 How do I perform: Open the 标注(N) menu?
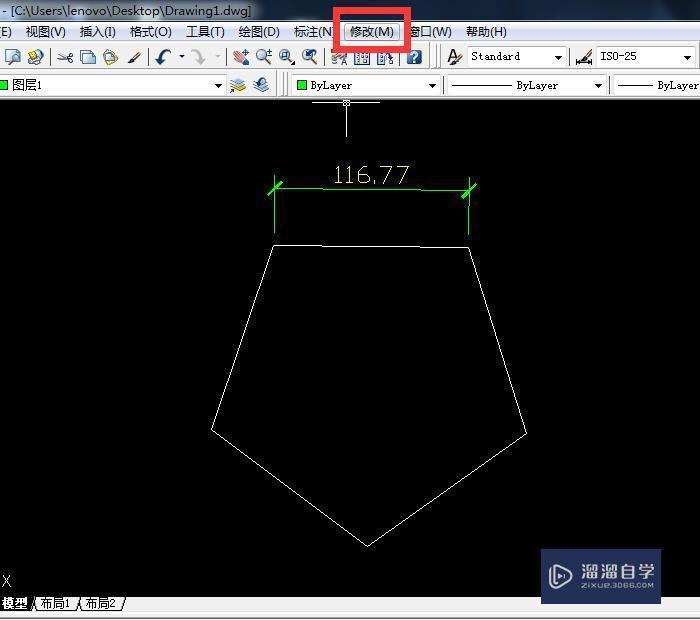313,32
